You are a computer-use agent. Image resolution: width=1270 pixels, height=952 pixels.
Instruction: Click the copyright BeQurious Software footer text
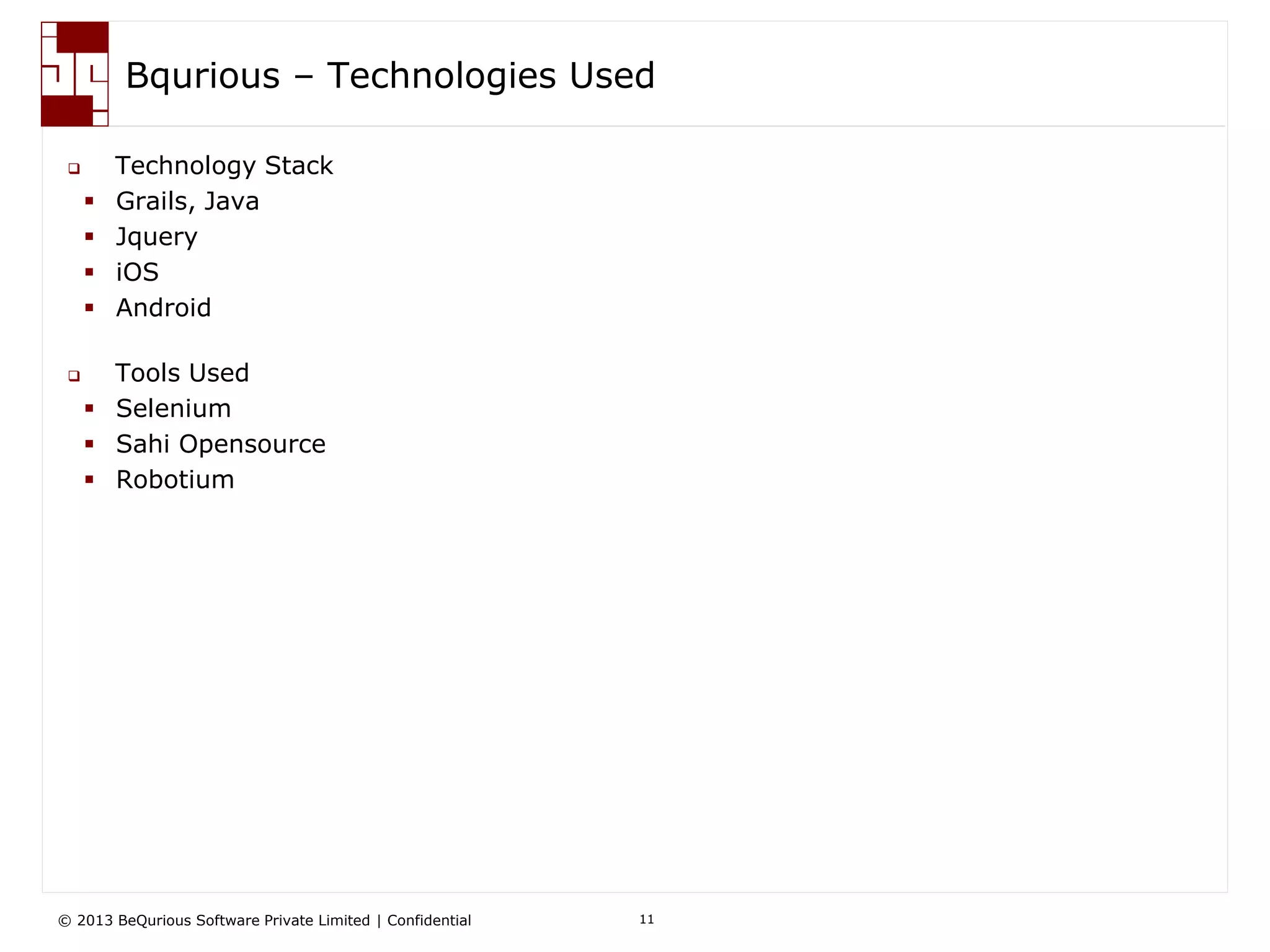click(x=264, y=921)
